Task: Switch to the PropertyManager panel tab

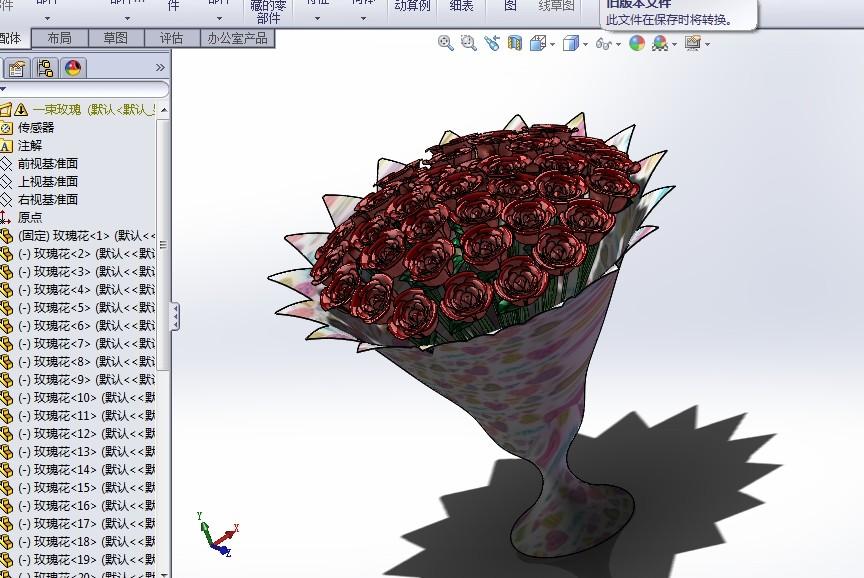Action: 17,68
